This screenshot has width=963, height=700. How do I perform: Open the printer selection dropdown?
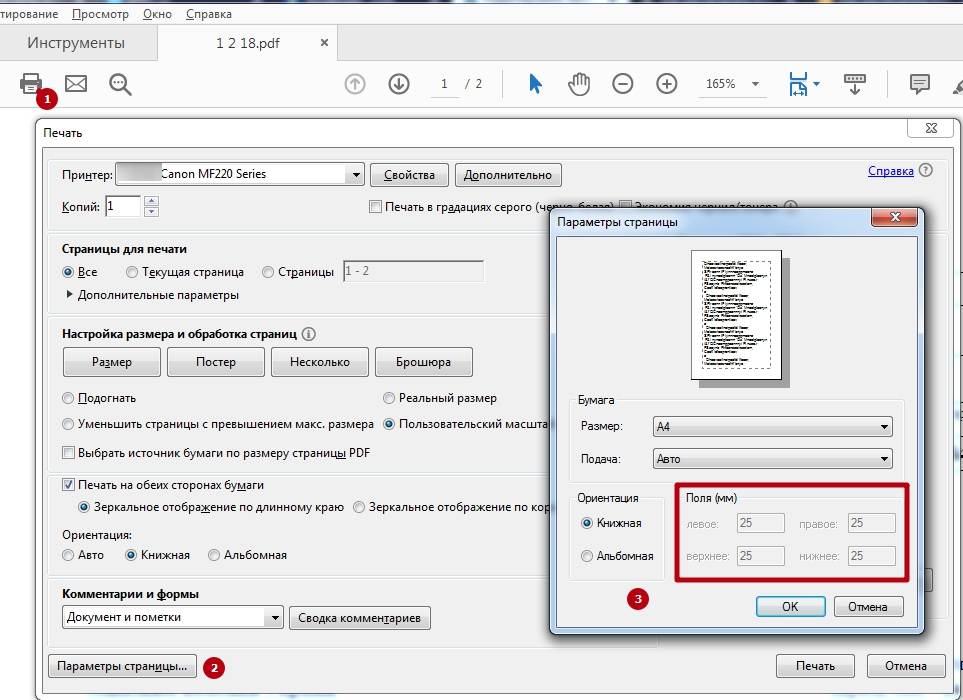coord(354,174)
